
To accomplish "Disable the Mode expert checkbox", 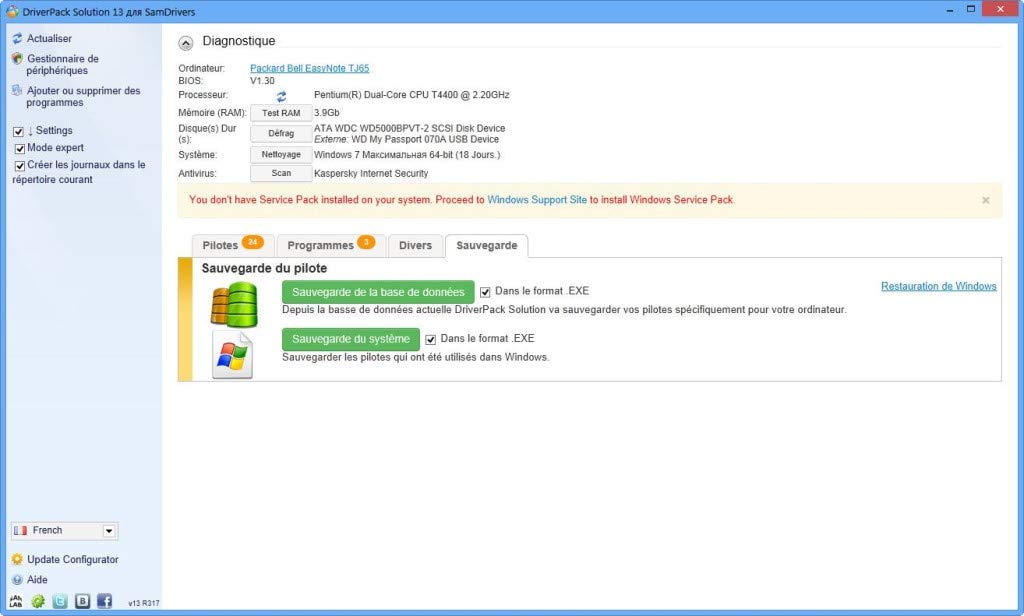I will [20, 148].
